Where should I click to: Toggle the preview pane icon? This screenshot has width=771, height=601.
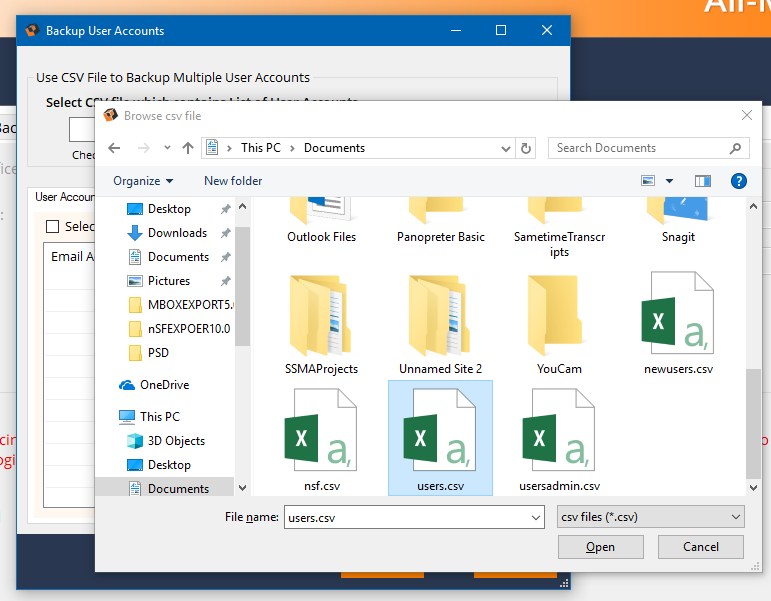pyautogui.click(x=703, y=181)
